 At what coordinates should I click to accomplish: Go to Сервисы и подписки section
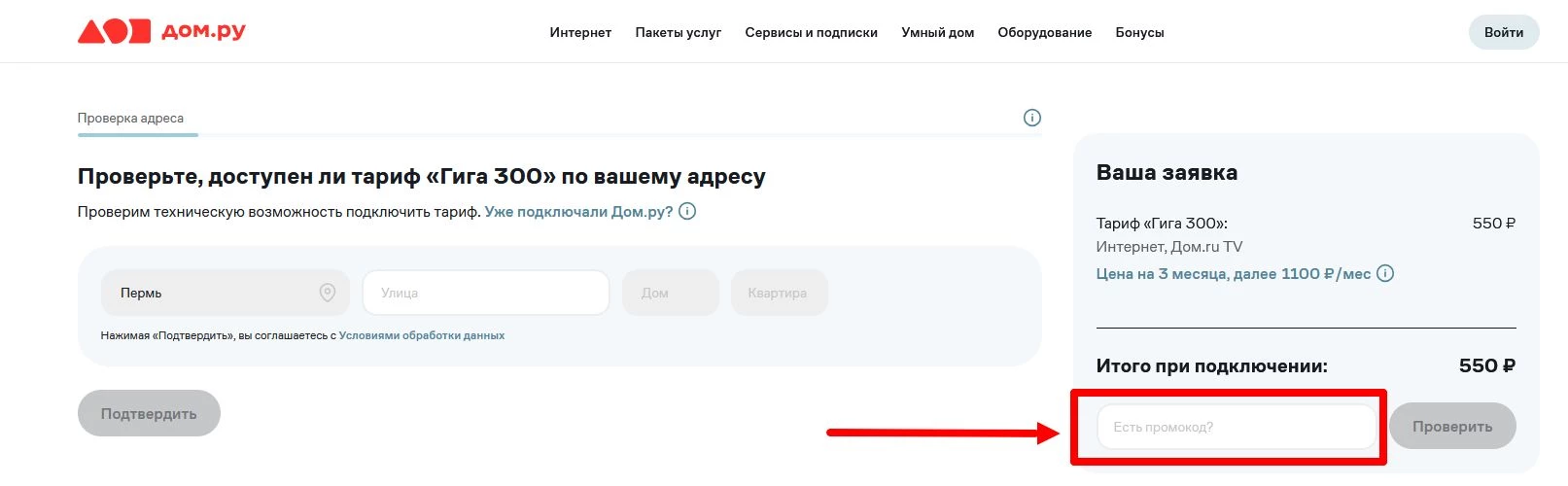point(811,32)
